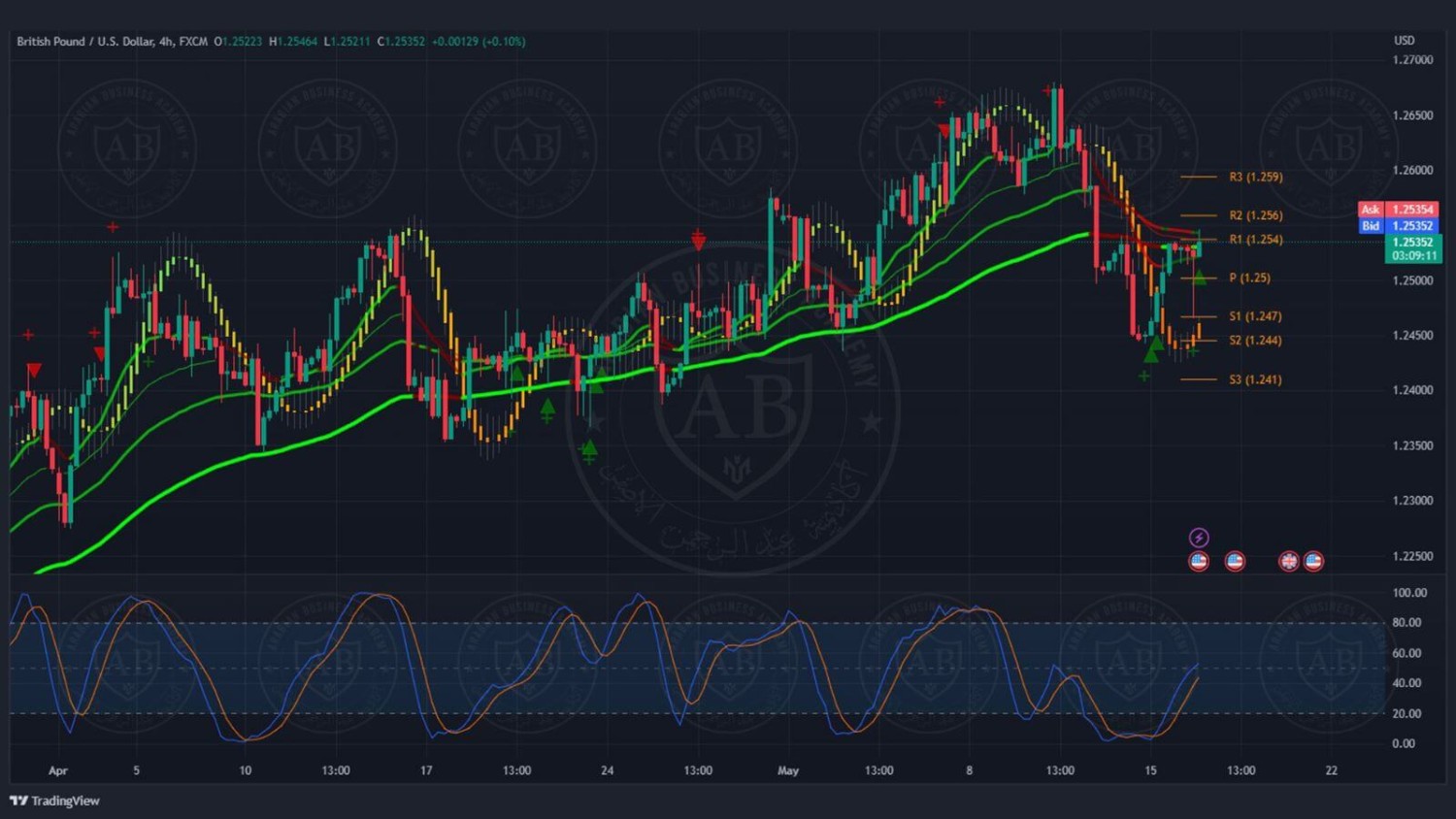Click the 1.23000 price axis label
The image size is (1456, 819).
click(x=1412, y=501)
